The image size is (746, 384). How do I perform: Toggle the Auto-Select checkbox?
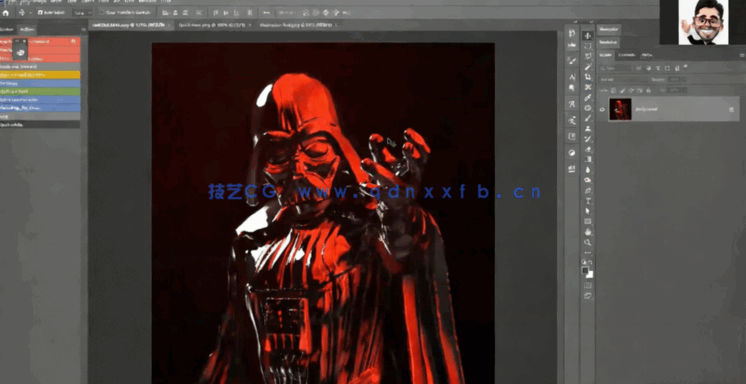click(x=40, y=12)
